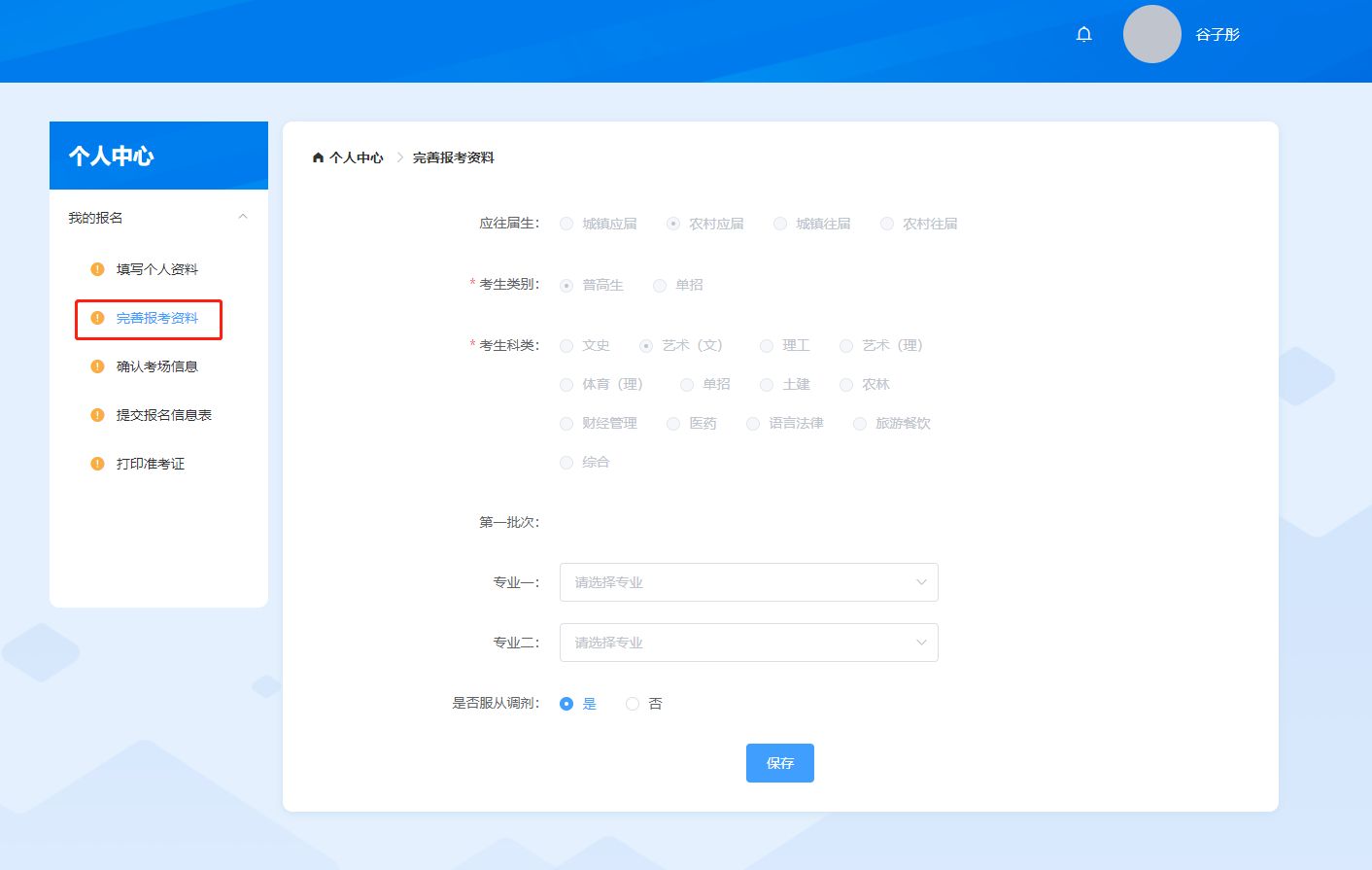Select 普高生 candidate type radio
This screenshot has width=1372, height=870.
592,285
